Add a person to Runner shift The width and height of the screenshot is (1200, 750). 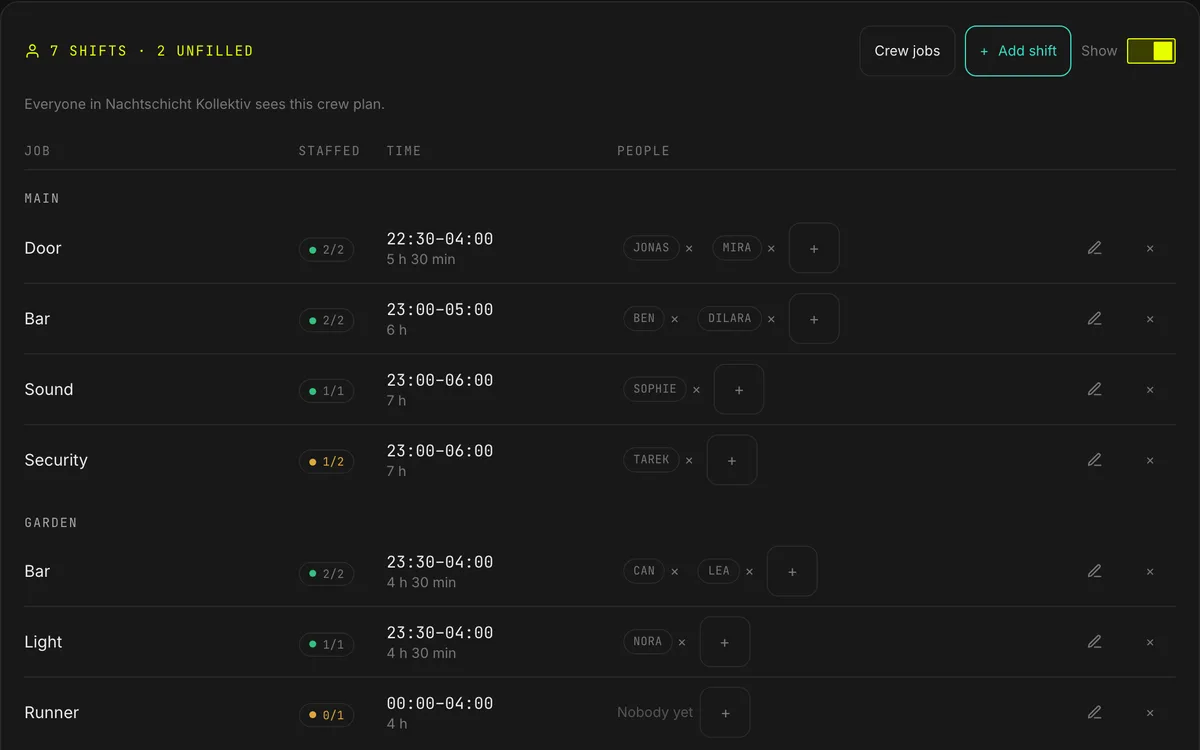click(725, 713)
